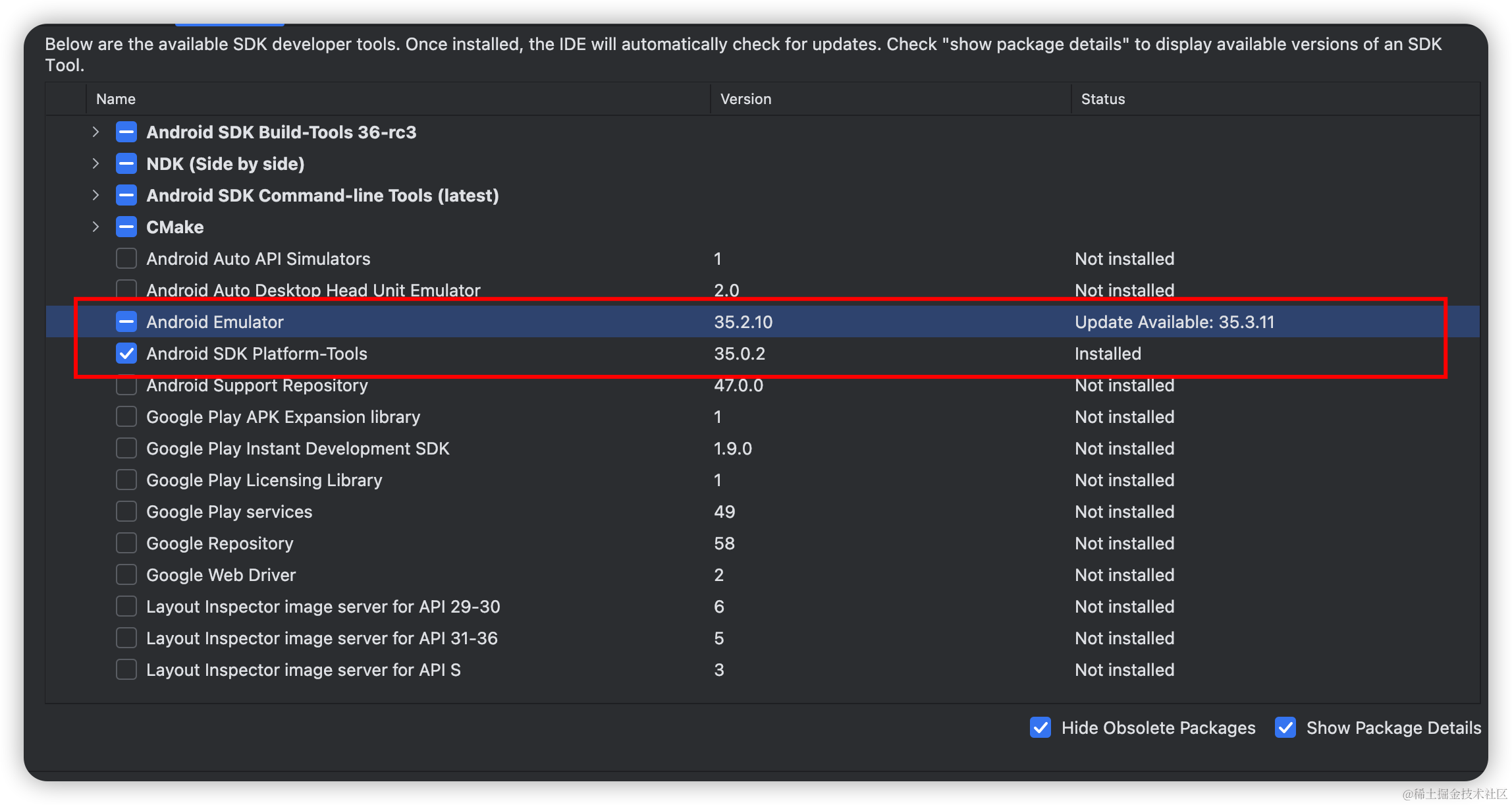
Task: Click the Version column header
Action: coord(745,99)
